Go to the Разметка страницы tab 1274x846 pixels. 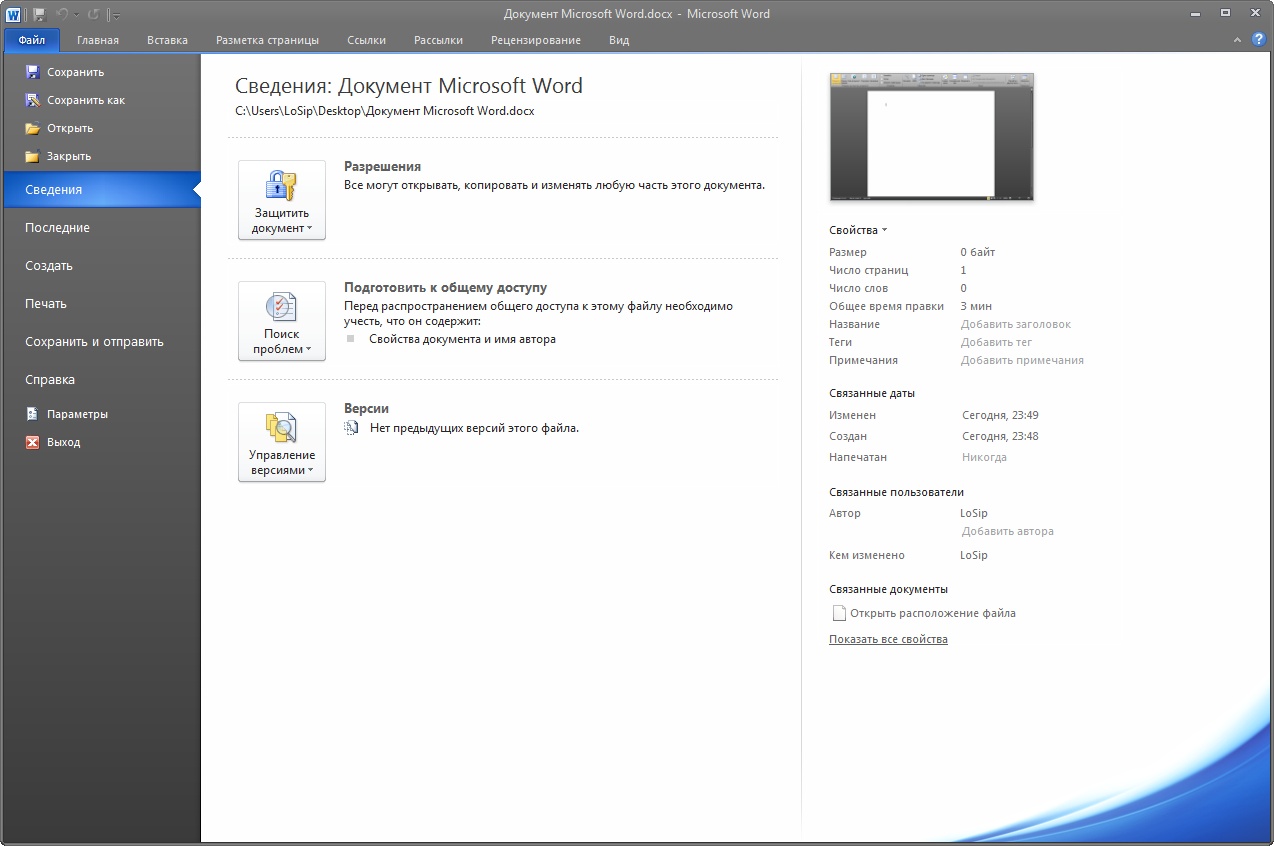point(267,40)
